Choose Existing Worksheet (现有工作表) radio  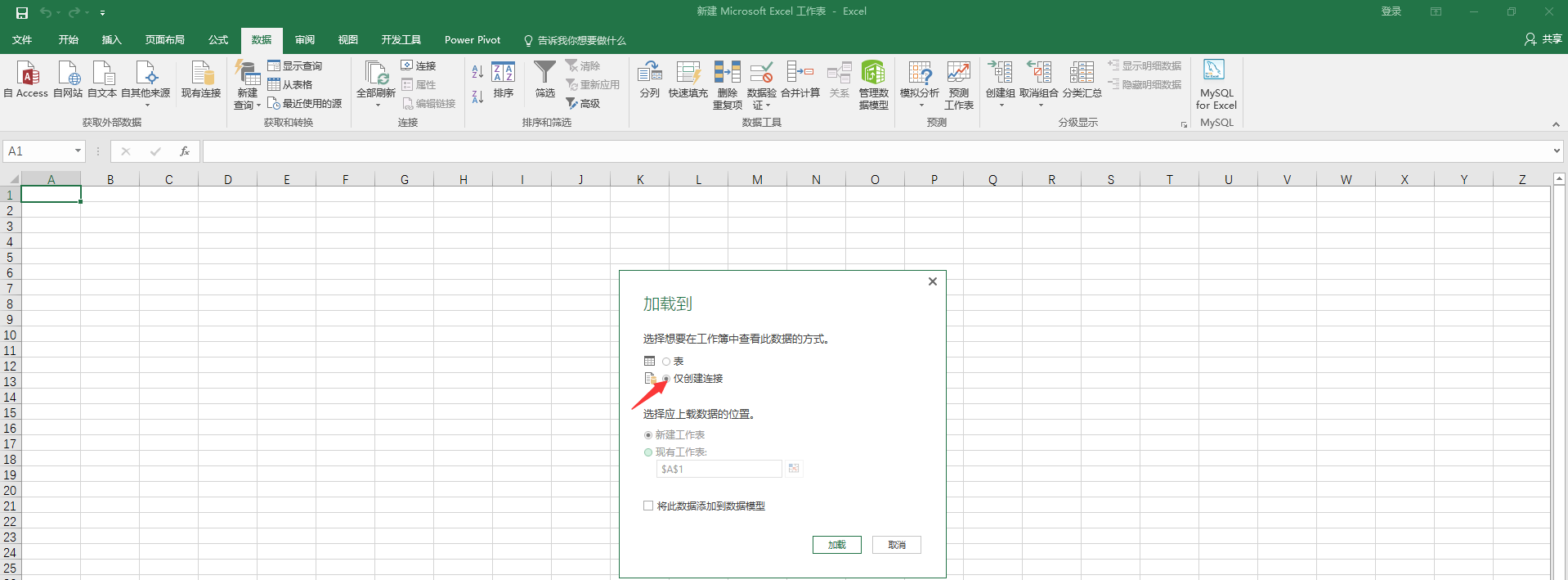pyautogui.click(x=648, y=452)
